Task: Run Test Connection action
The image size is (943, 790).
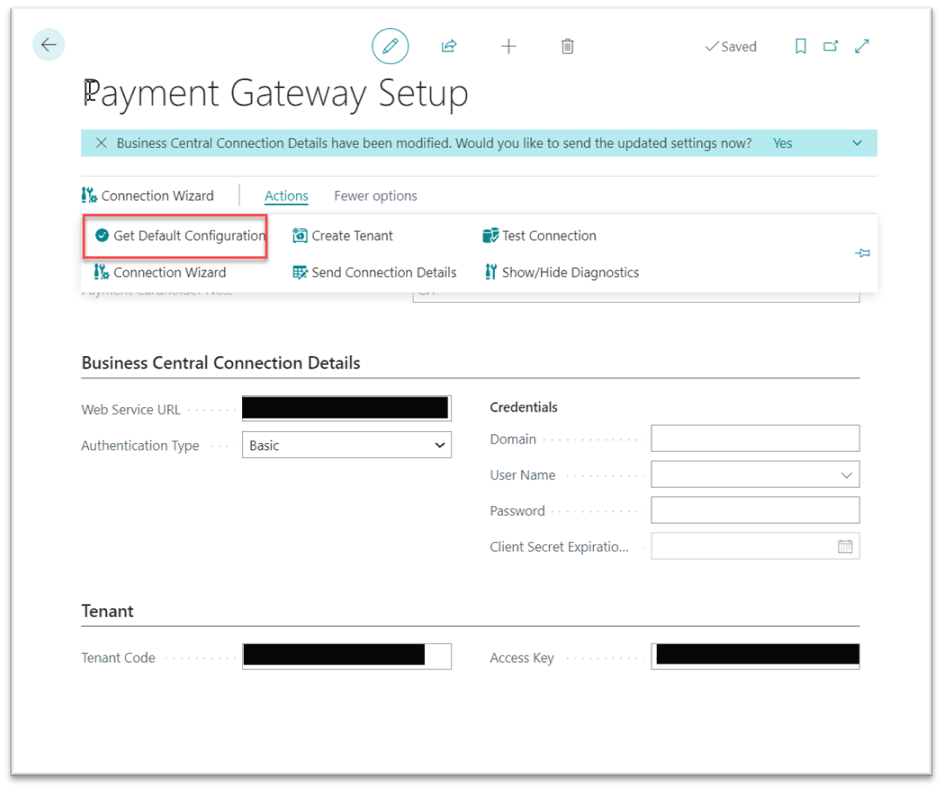Action: tap(539, 236)
